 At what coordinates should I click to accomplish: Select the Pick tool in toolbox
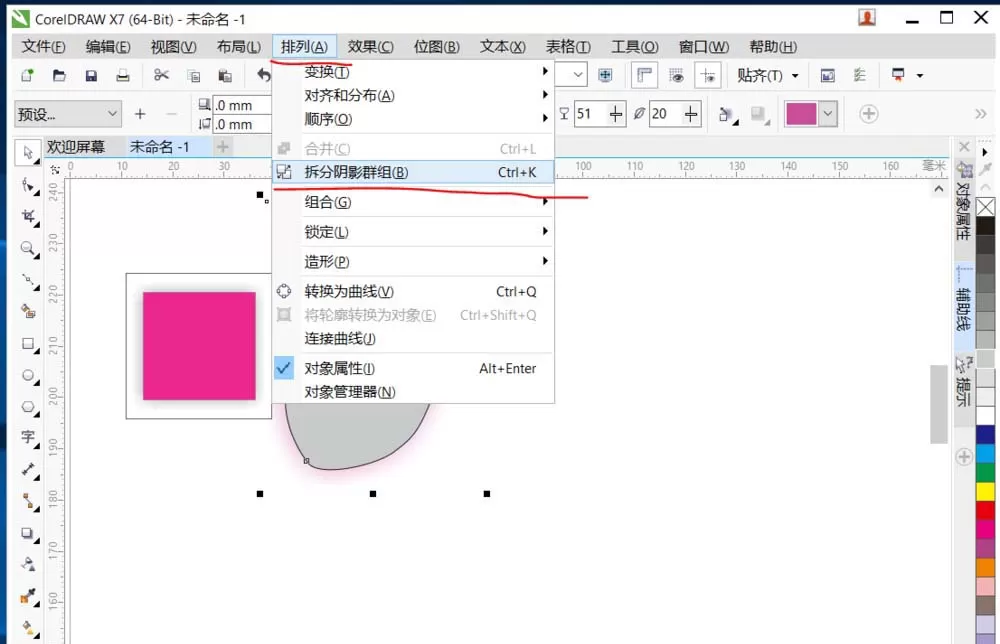pyautogui.click(x=27, y=153)
